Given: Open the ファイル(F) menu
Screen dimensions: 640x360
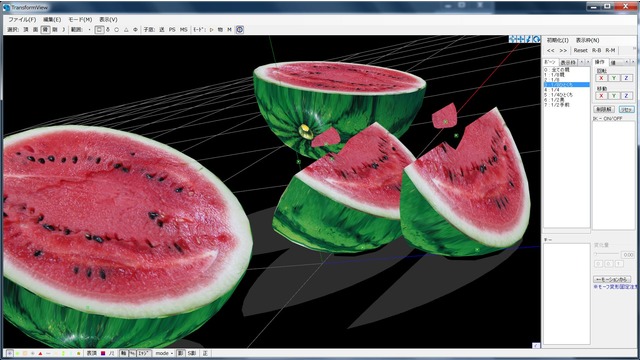Looking at the screenshot, I should (x=22, y=19).
